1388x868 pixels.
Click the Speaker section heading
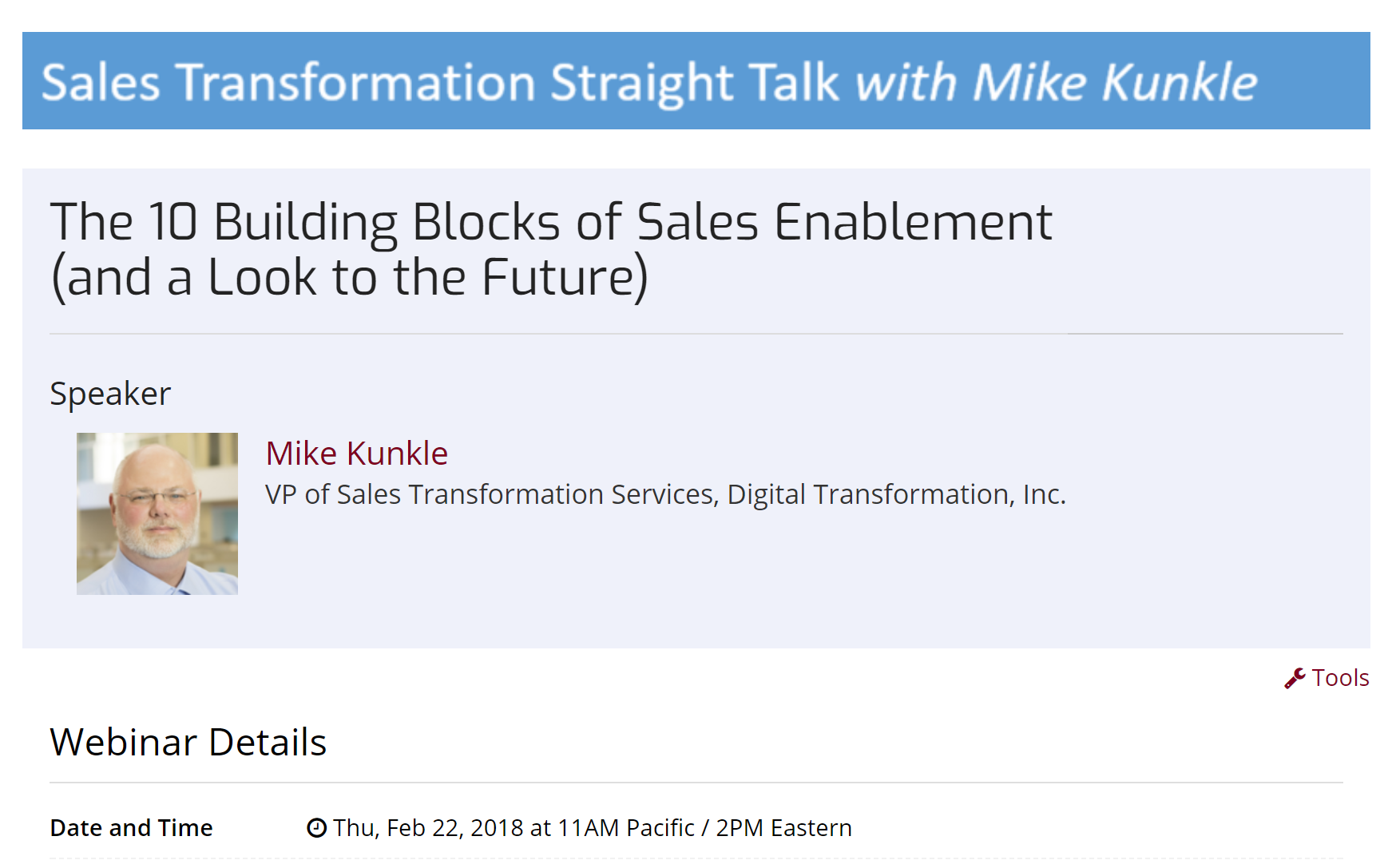111,394
